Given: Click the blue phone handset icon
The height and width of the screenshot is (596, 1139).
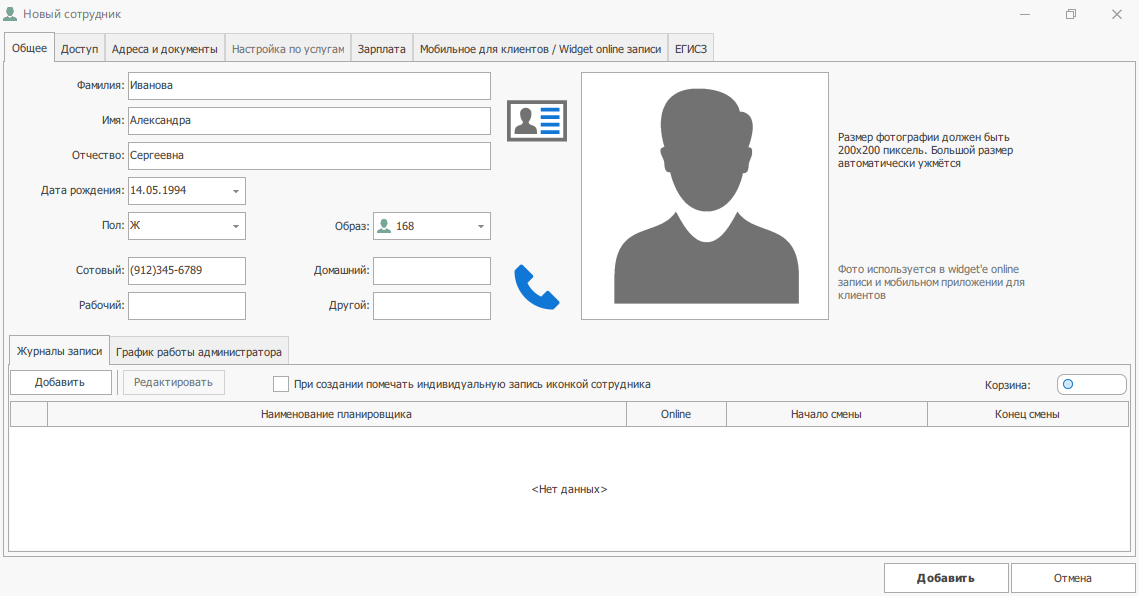Looking at the screenshot, I should click(x=537, y=287).
